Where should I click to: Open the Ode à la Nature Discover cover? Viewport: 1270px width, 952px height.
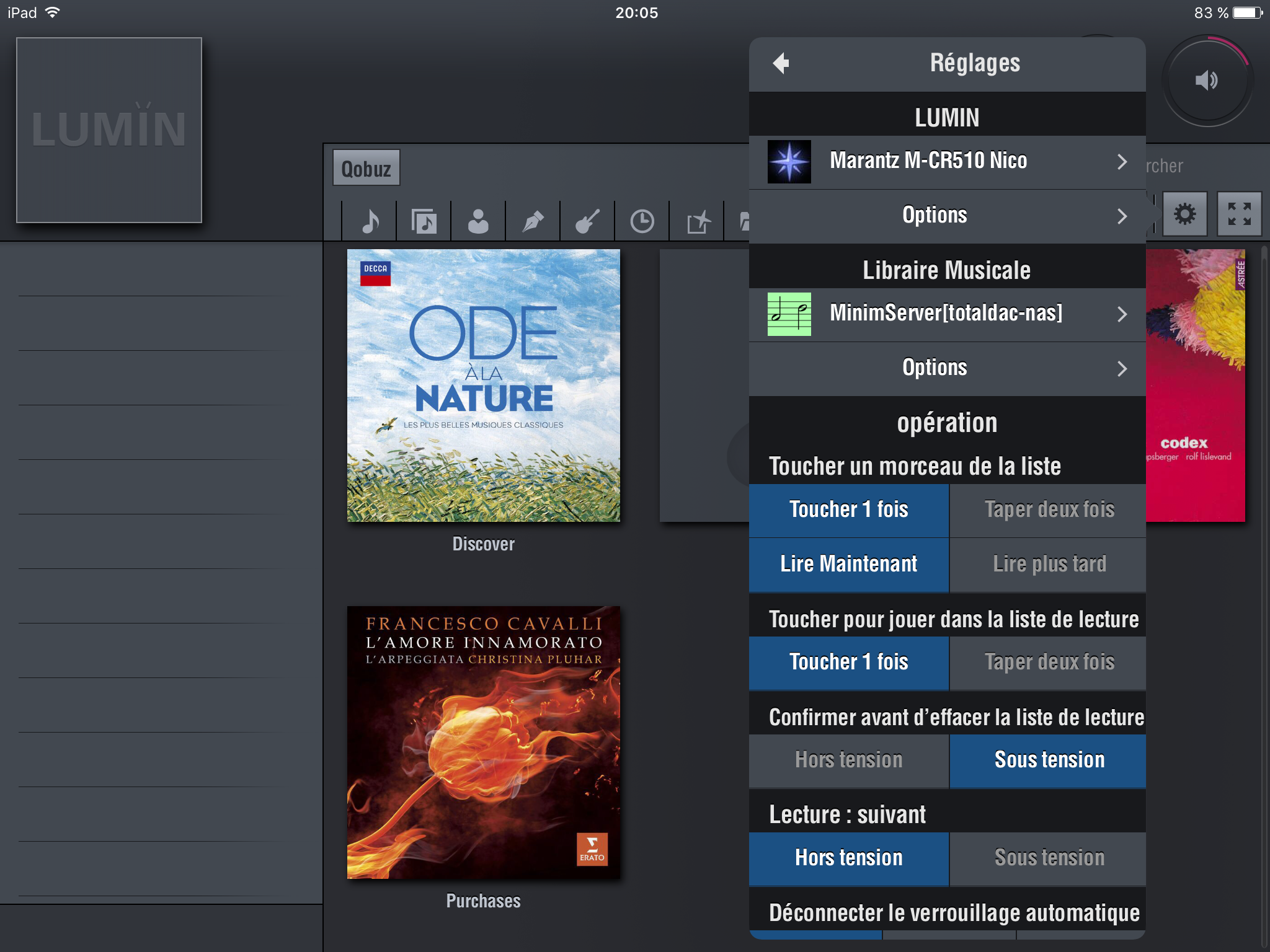483,386
